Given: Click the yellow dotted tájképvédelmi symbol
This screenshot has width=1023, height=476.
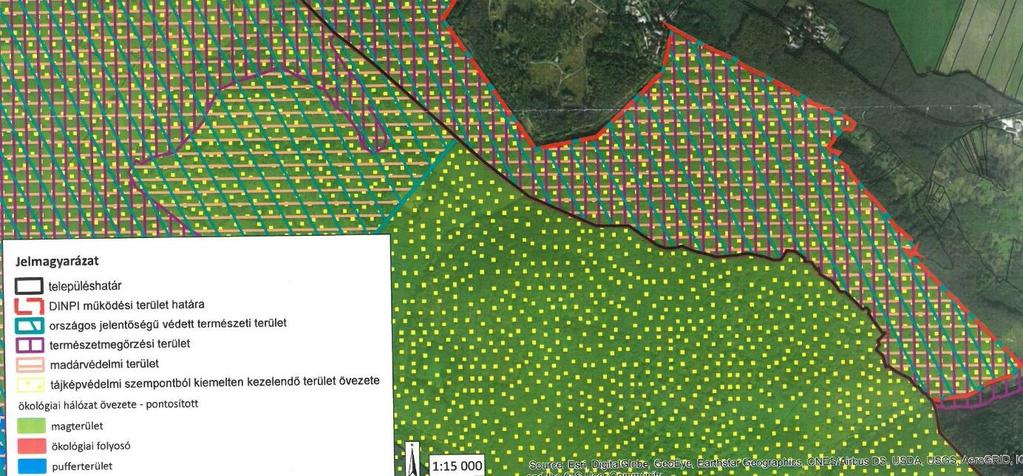Looking at the screenshot, I should (29, 383).
